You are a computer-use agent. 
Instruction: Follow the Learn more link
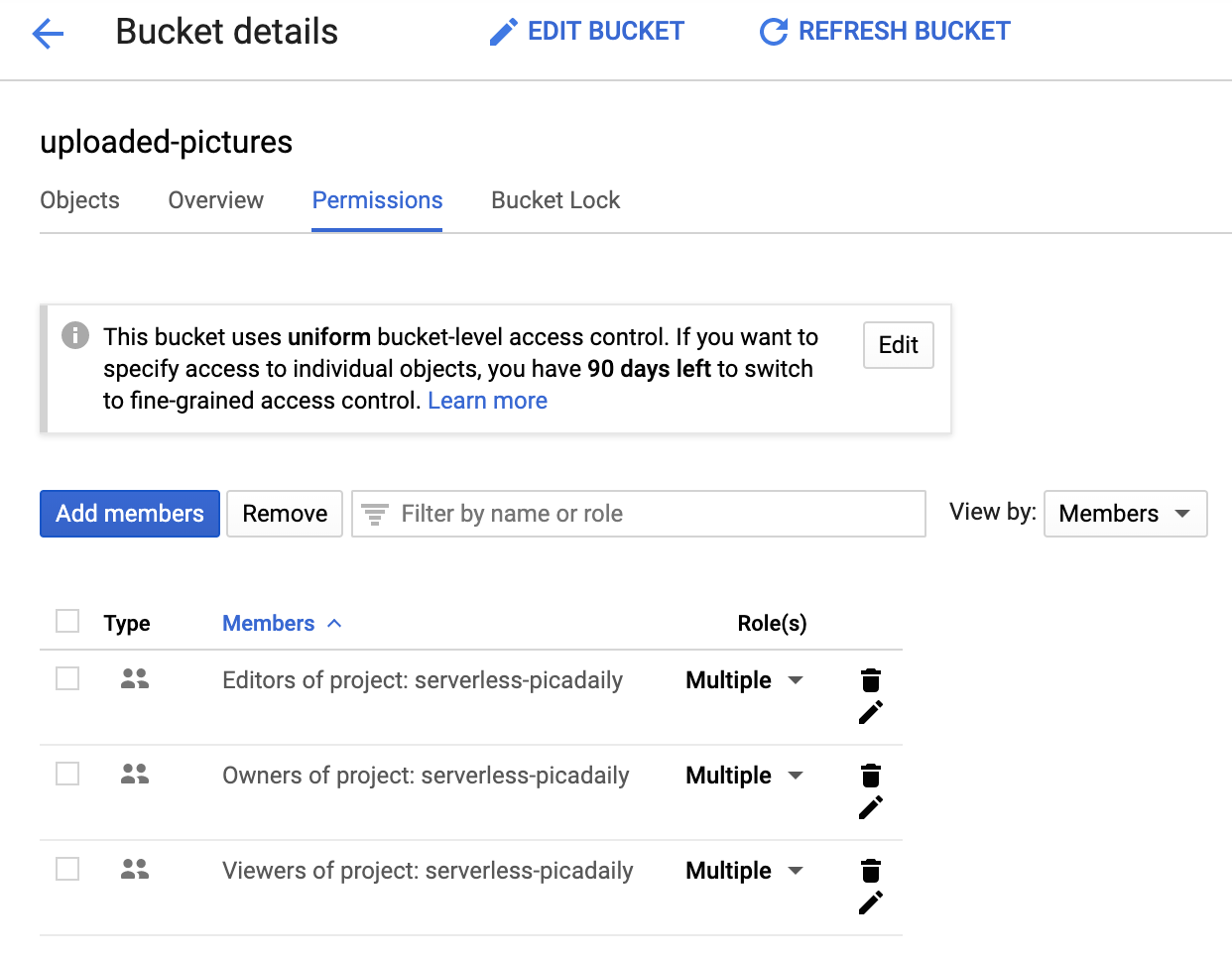click(x=487, y=401)
